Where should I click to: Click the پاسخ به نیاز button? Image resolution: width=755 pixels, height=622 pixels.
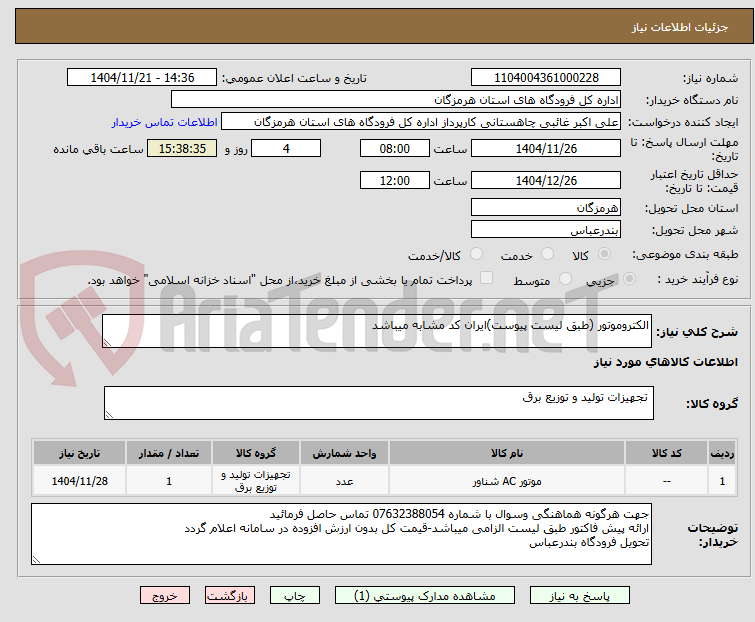[580, 596]
